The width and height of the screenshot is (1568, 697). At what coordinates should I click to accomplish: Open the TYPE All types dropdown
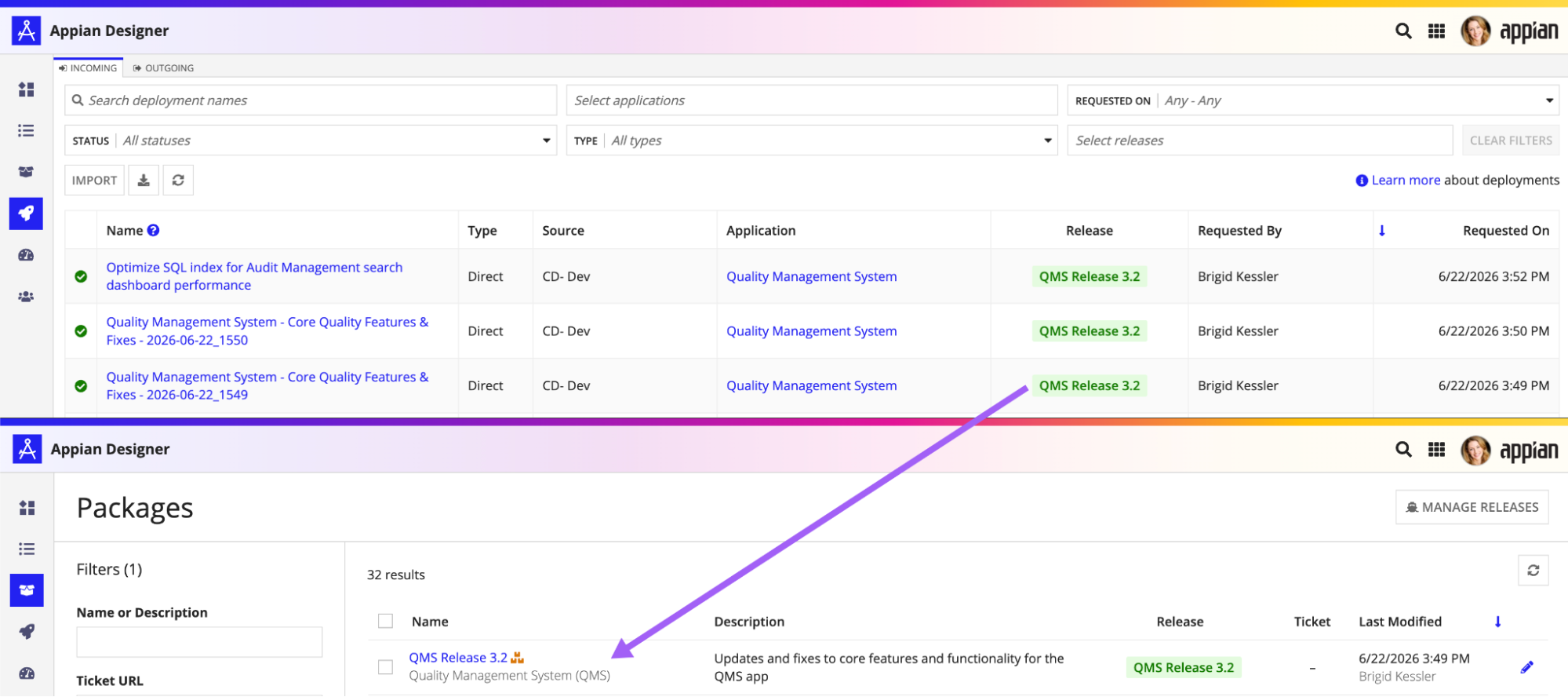point(812,140)
